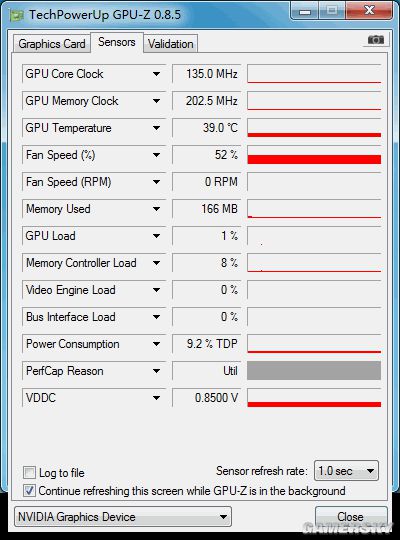Click the gray PerfCap Reason bar
This screenshot has height=540, width=400.
[x=314, y=371]
